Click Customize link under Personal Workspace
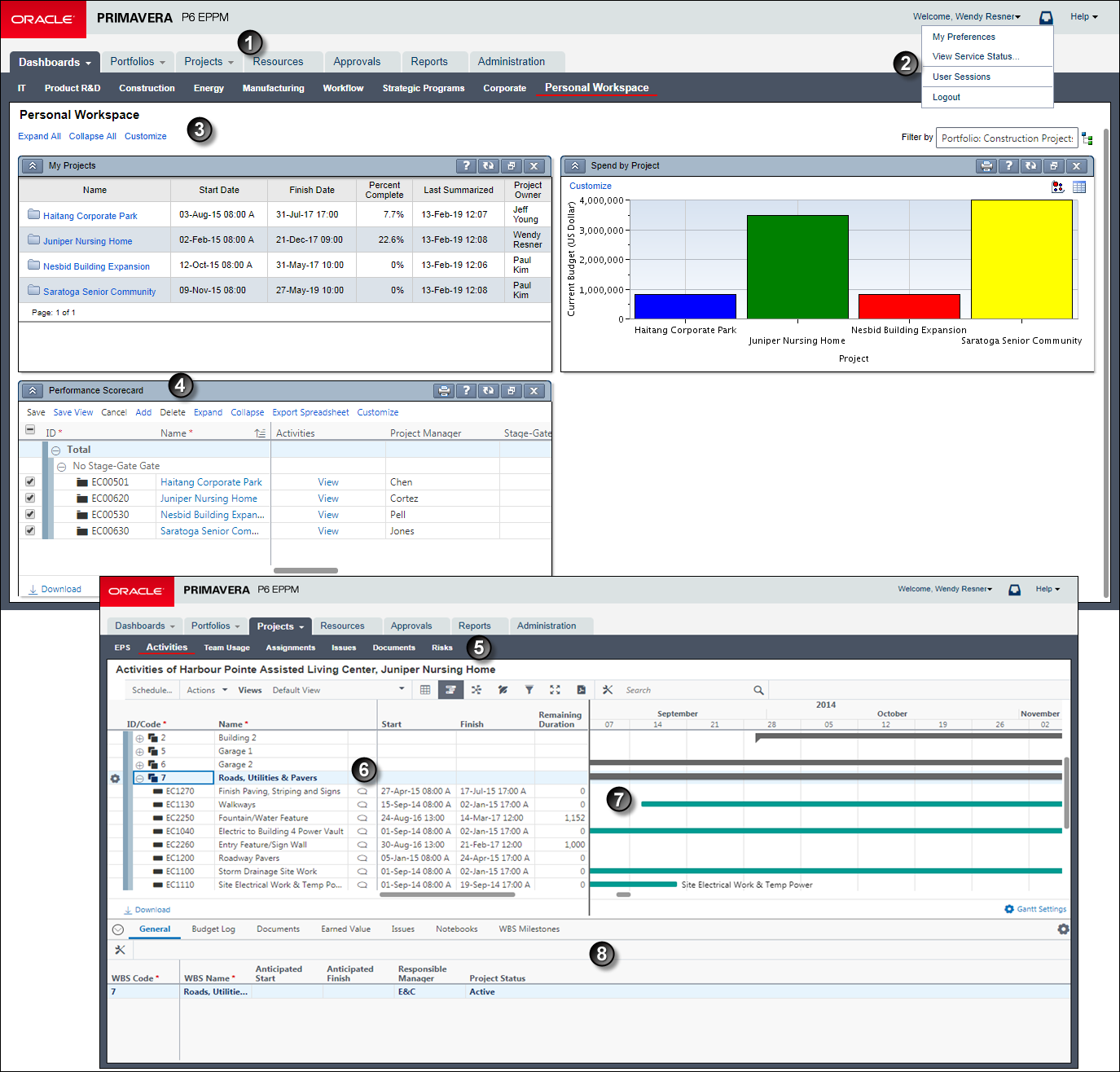This screenshot has width=1120, height=1072. pos(146,136)
